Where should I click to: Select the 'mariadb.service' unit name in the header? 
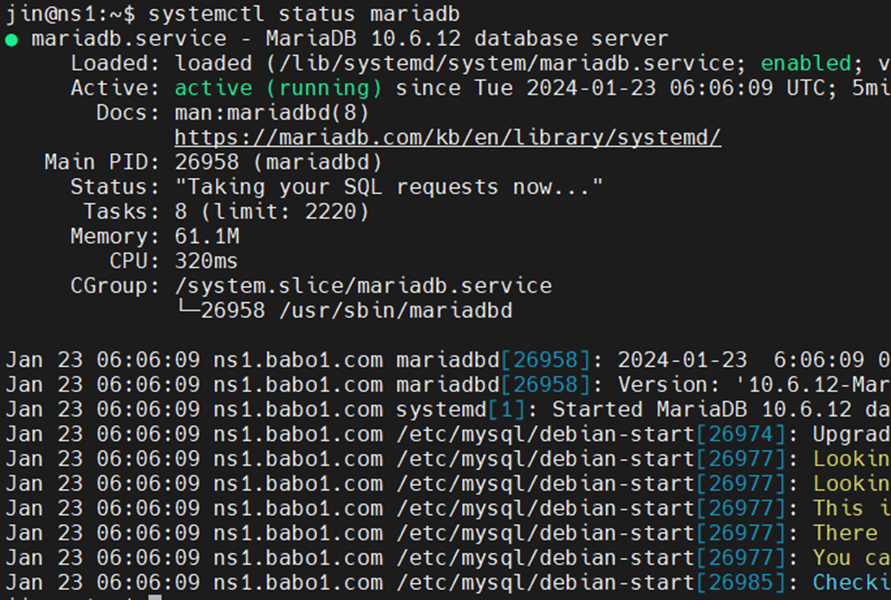(x=128, y=39)
